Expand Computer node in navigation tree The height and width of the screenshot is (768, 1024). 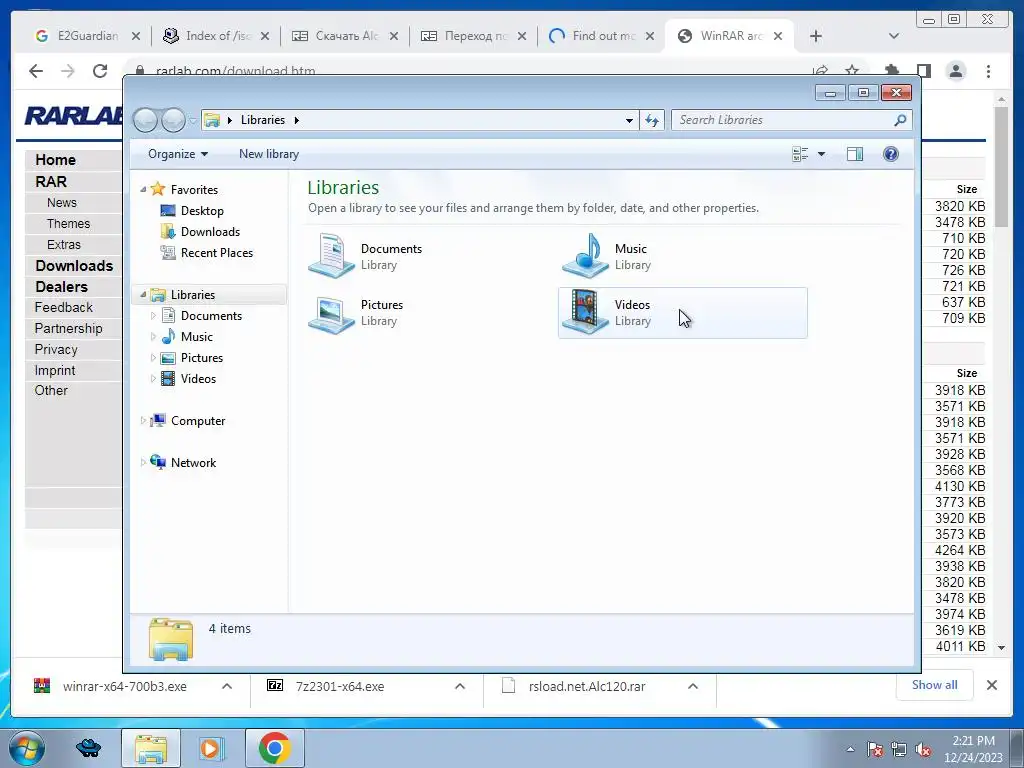pos(144,421)
